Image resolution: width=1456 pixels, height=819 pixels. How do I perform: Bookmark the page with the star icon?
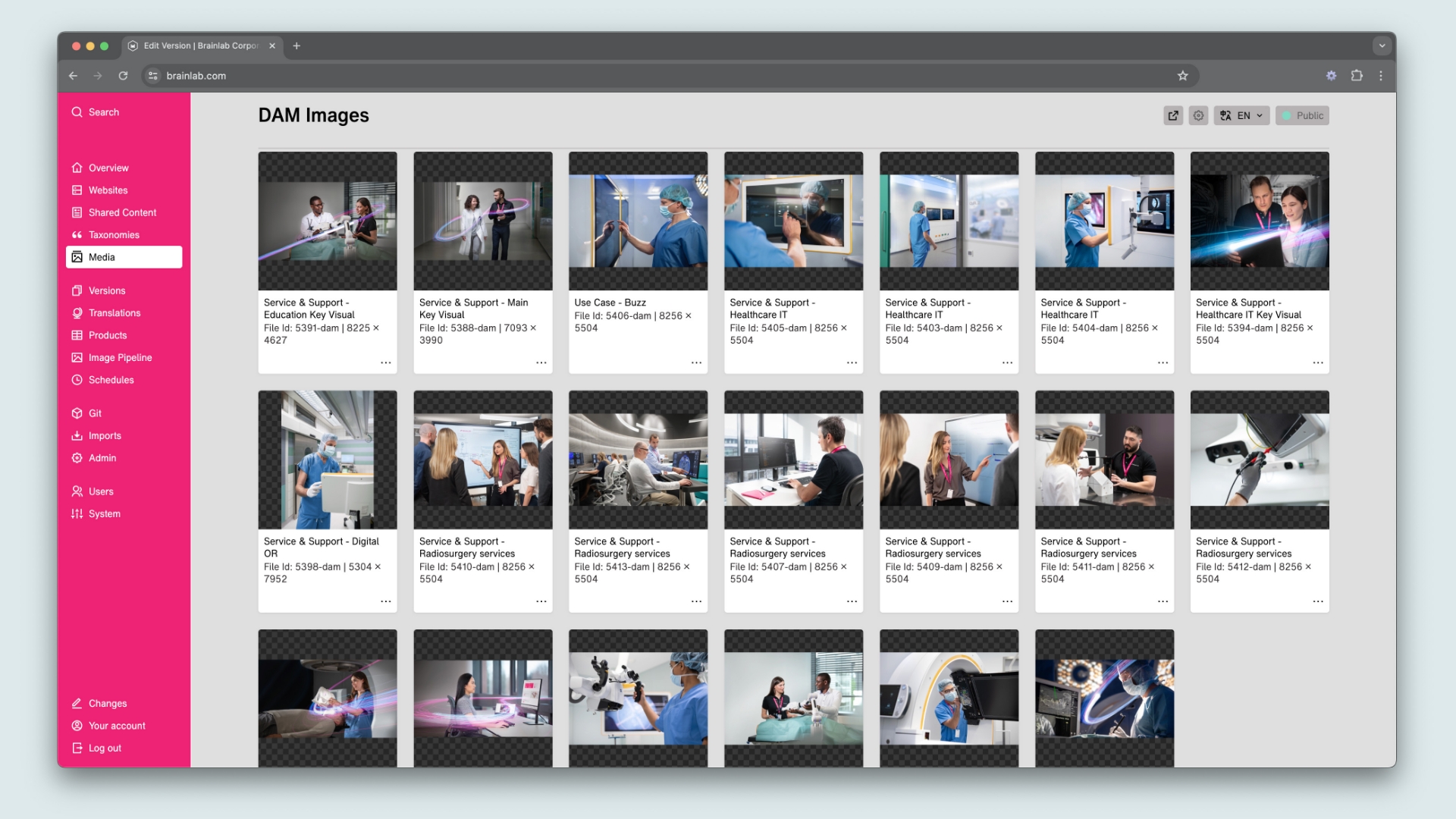1182,76
